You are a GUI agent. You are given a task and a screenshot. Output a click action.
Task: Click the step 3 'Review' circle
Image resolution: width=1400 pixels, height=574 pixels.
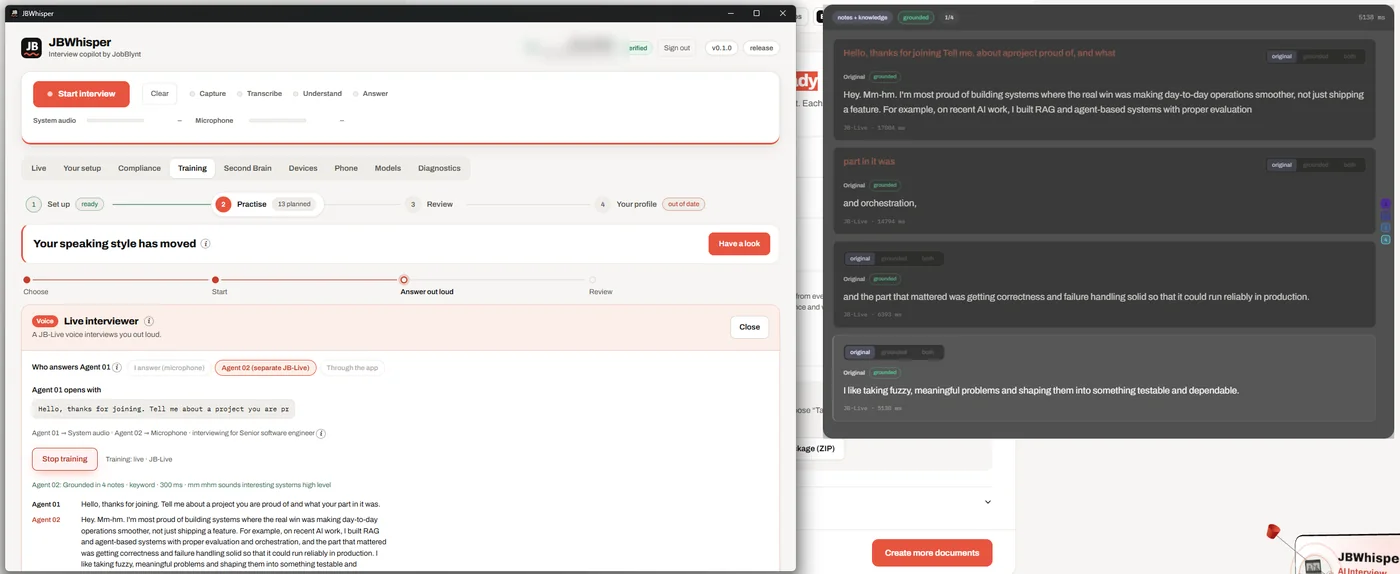click(x=412, y=204)
